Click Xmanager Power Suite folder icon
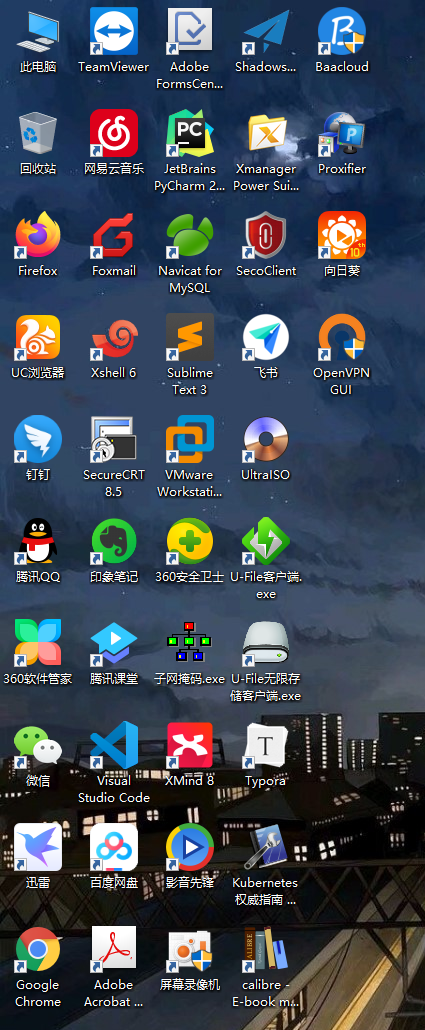Image resolution: width=425 pixels, height=1030 pixels. pyautogui.click(x=266, y=133)
